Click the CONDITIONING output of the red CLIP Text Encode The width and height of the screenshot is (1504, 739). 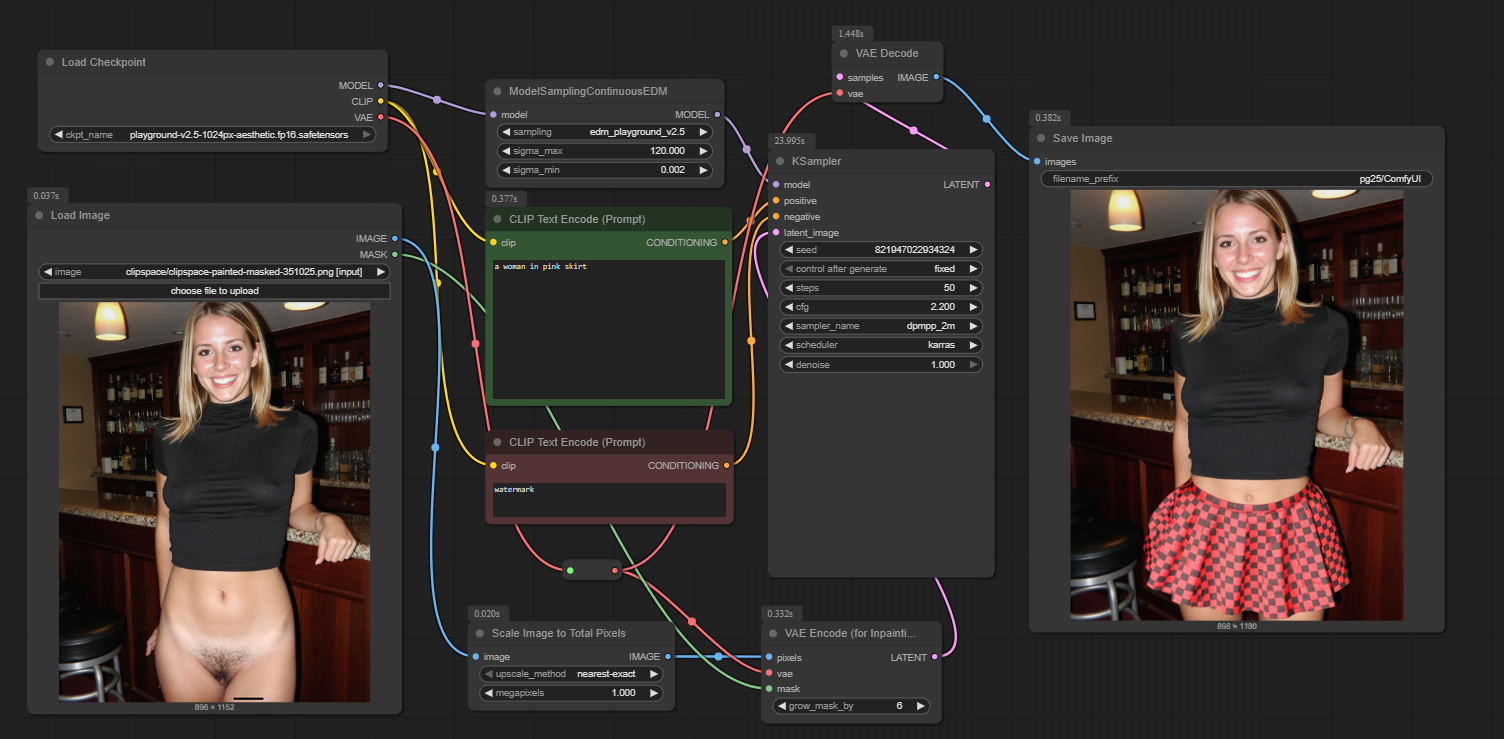coord(726,465)
